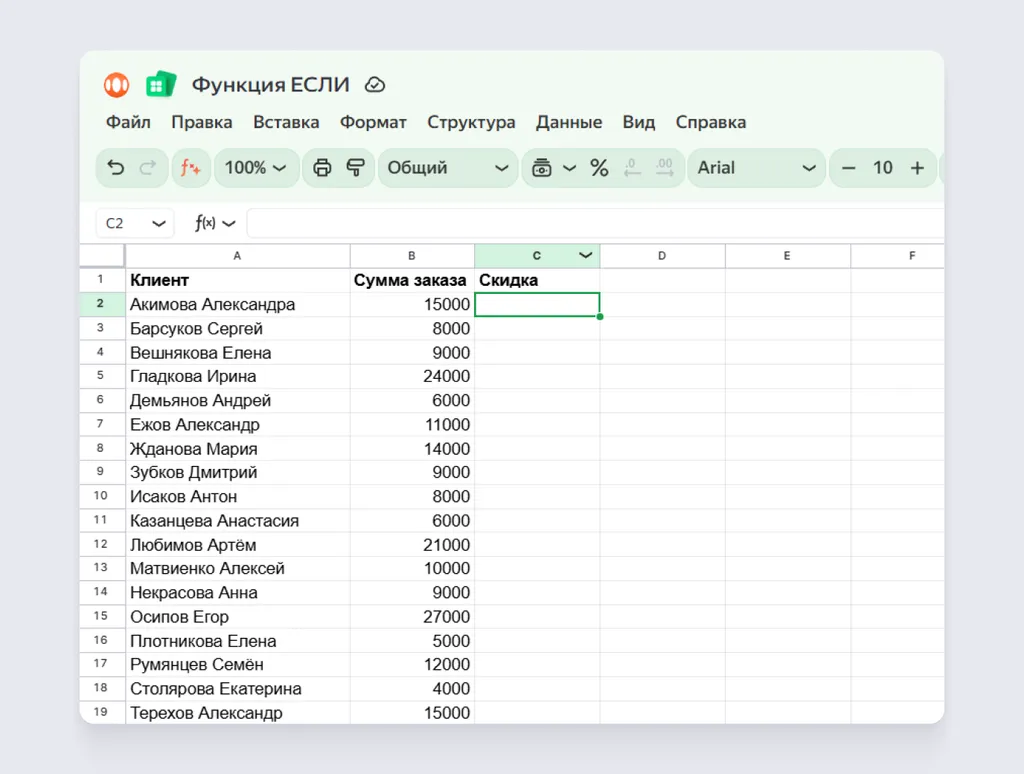Click cell Демьянов Андрей
The image size is (1024, 774).
(238, 400)
